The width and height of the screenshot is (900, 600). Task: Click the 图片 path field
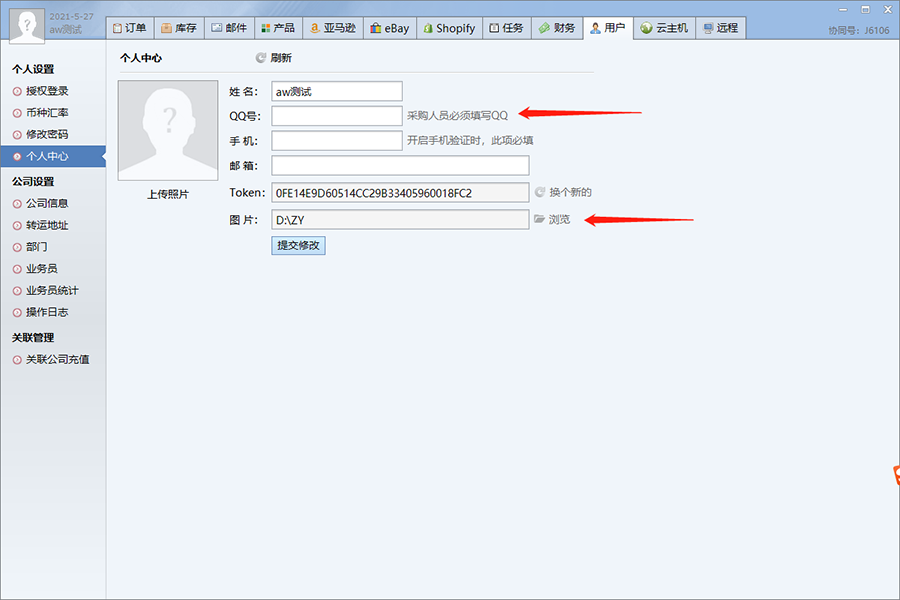[x=400, y=219]
